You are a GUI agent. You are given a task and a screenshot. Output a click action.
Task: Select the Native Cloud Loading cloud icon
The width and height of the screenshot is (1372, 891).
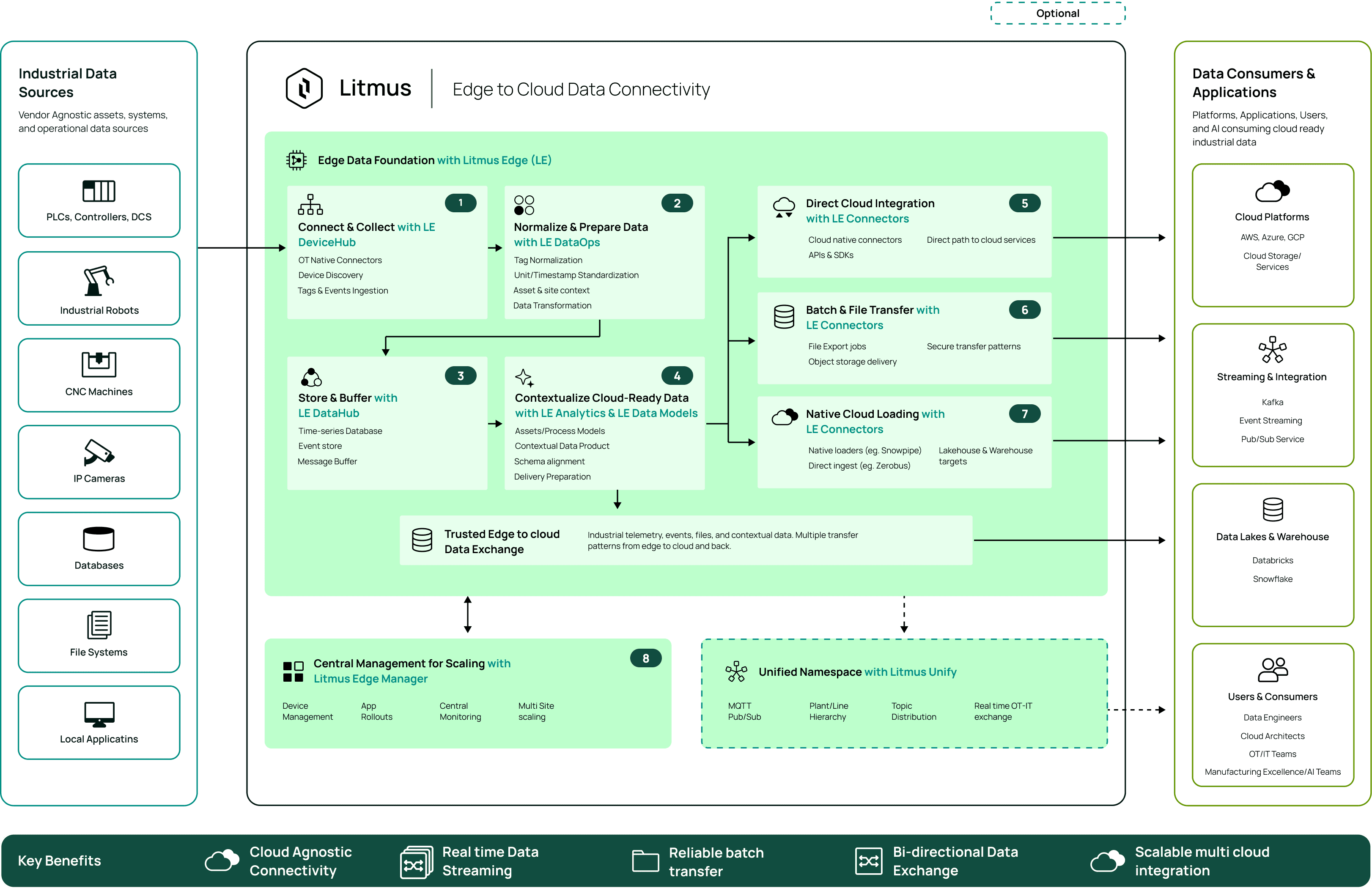coord(785,417)
